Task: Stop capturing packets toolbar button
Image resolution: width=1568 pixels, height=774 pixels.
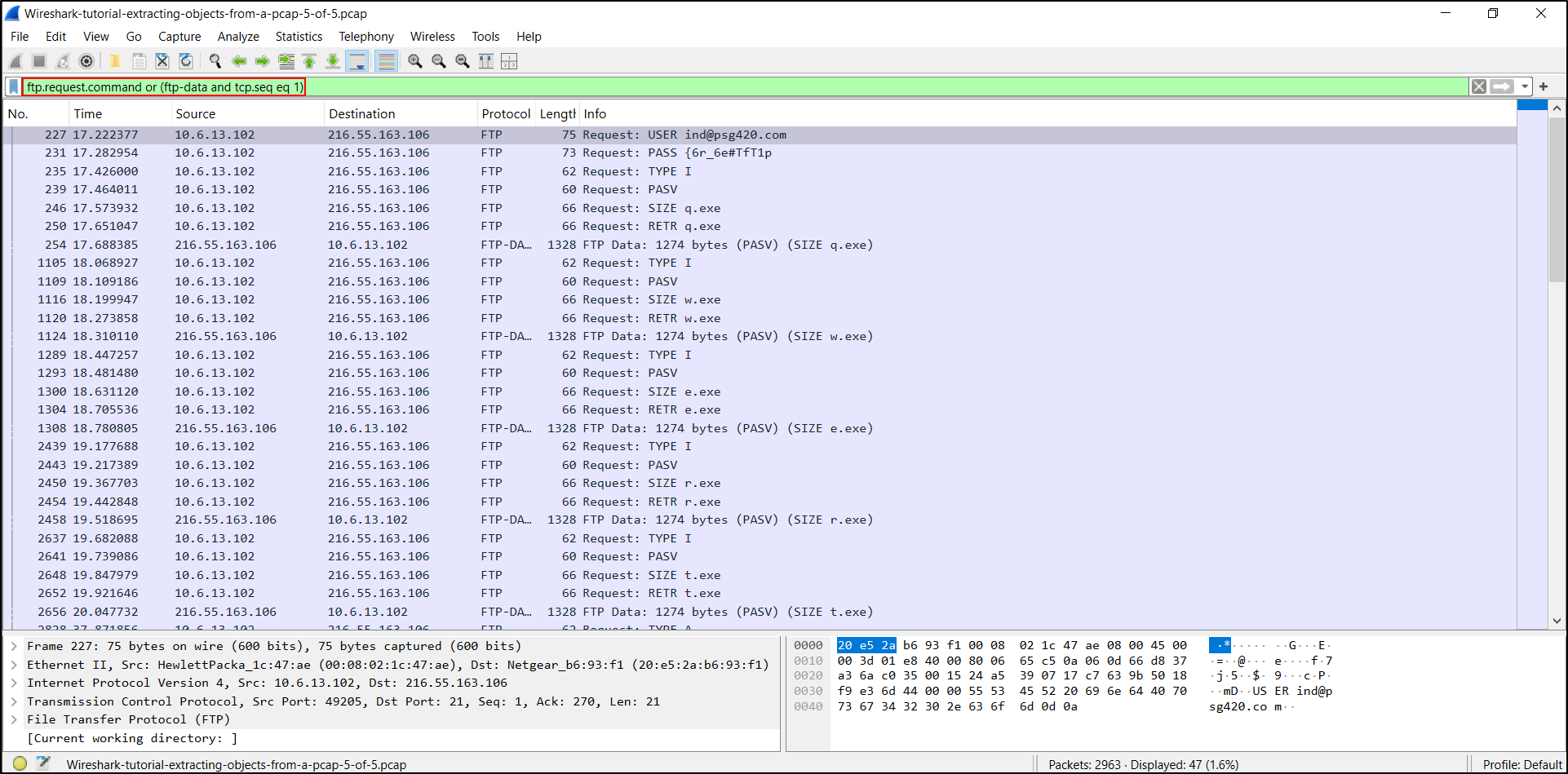Action: 39,61
